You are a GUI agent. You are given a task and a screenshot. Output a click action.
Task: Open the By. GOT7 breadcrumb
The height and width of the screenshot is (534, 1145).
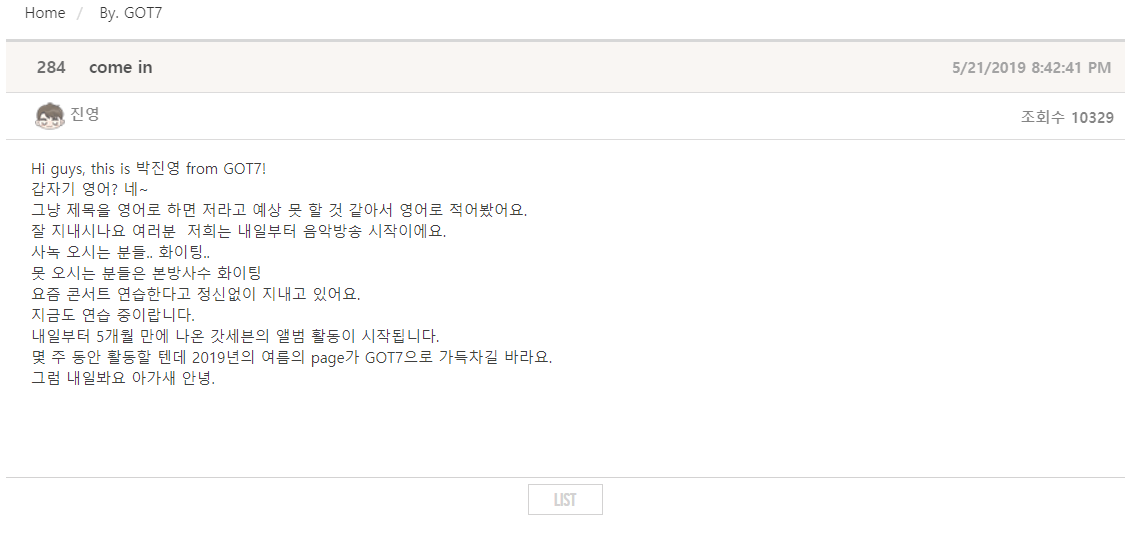point(131,13)
